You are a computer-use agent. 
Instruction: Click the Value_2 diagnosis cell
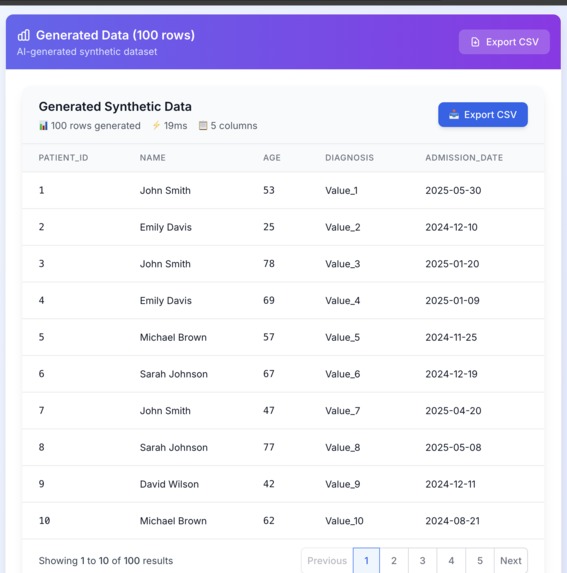343,227
